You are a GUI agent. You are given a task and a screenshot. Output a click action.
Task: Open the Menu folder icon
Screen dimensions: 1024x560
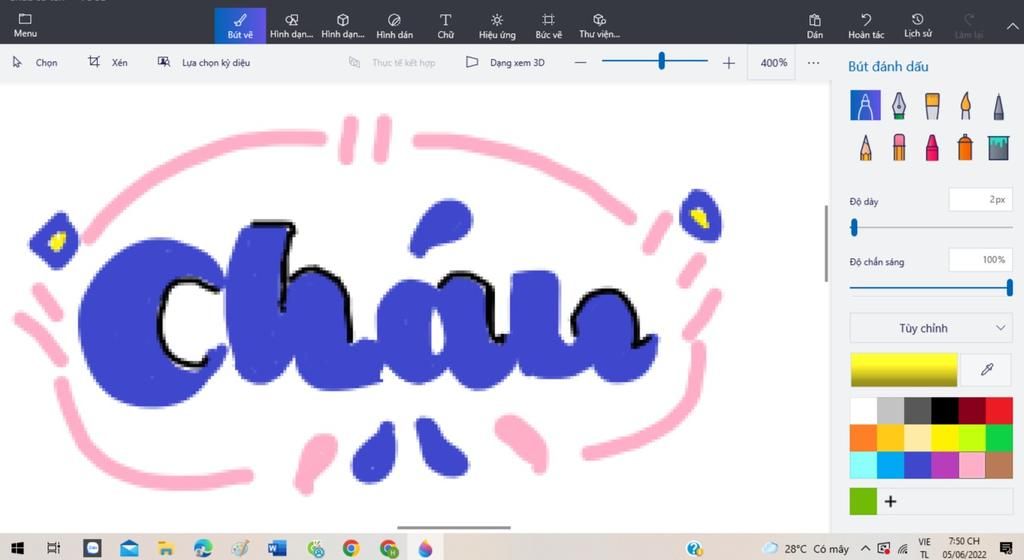click(25, 25)
